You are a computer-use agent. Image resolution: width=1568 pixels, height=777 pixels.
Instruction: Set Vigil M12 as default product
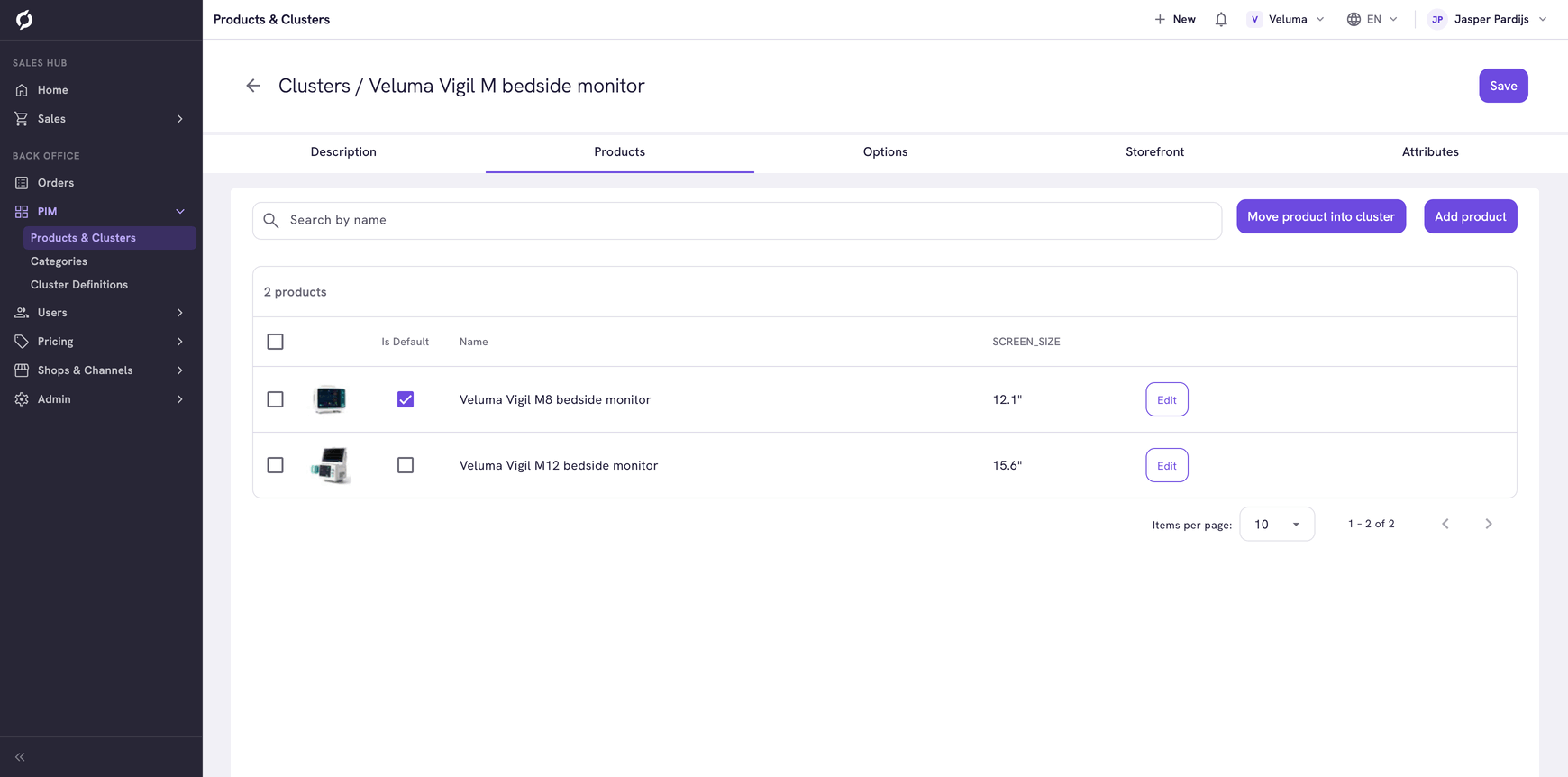(x=406, y=465)
